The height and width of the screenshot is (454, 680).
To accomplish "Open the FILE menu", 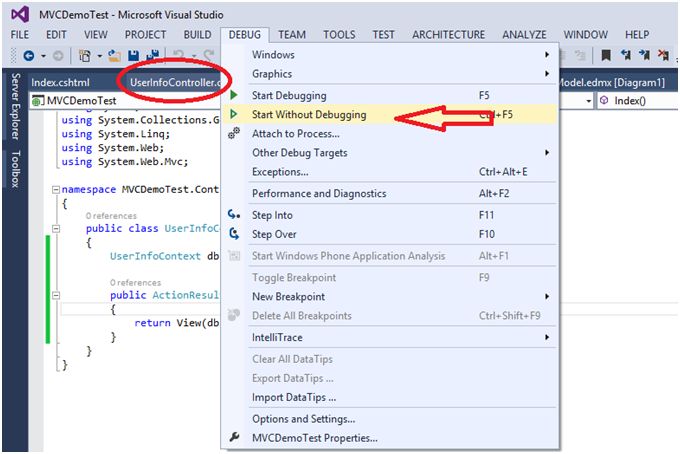I will coord(20,35).
